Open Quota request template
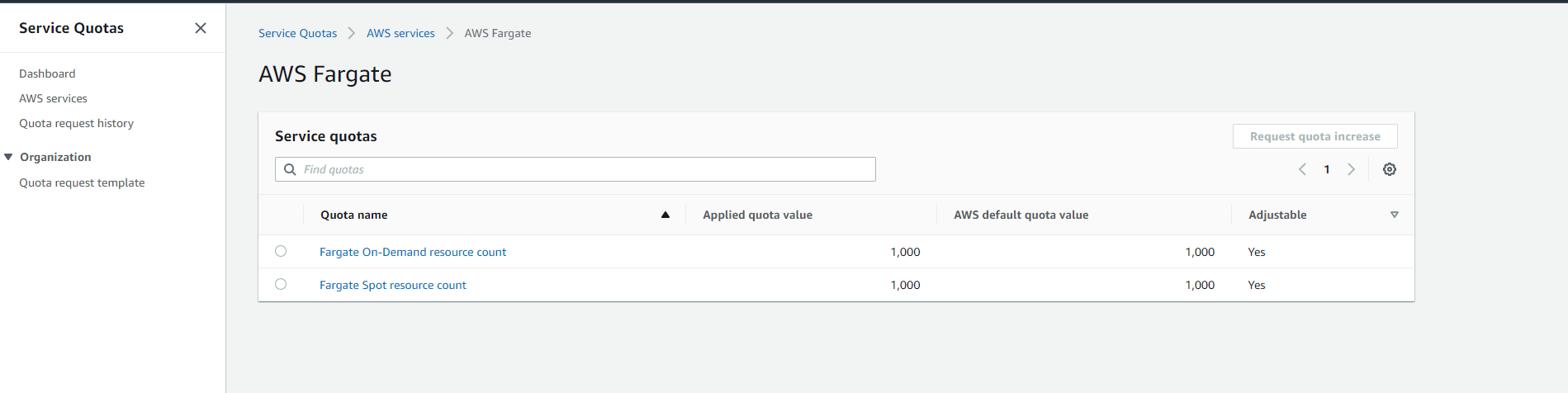Screen dimensions: 1568x393 pos(82,182)
